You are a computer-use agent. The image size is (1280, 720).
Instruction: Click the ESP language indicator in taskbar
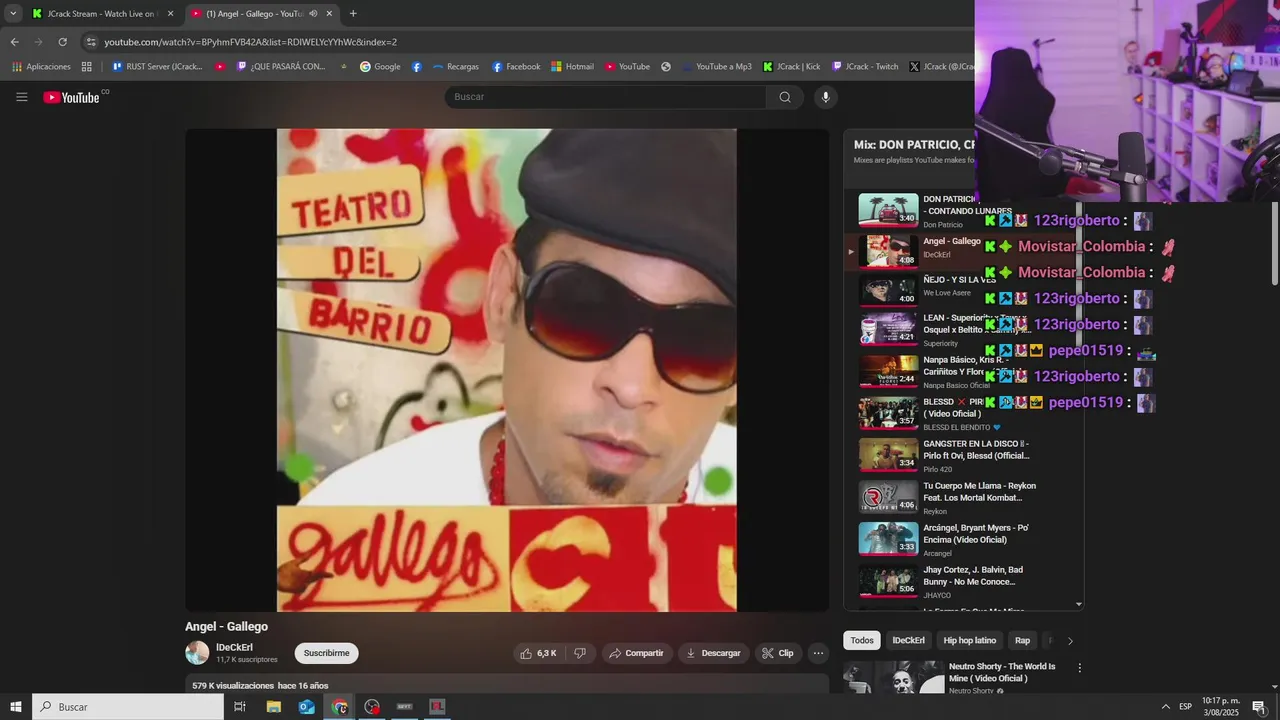[x=1185, y=707]
